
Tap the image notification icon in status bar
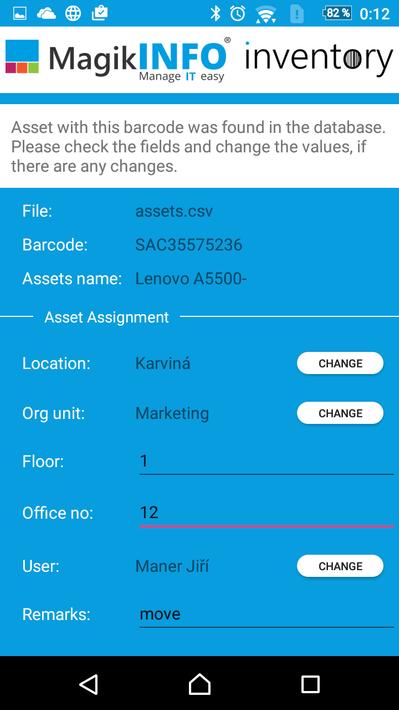(x=19, y=13)
